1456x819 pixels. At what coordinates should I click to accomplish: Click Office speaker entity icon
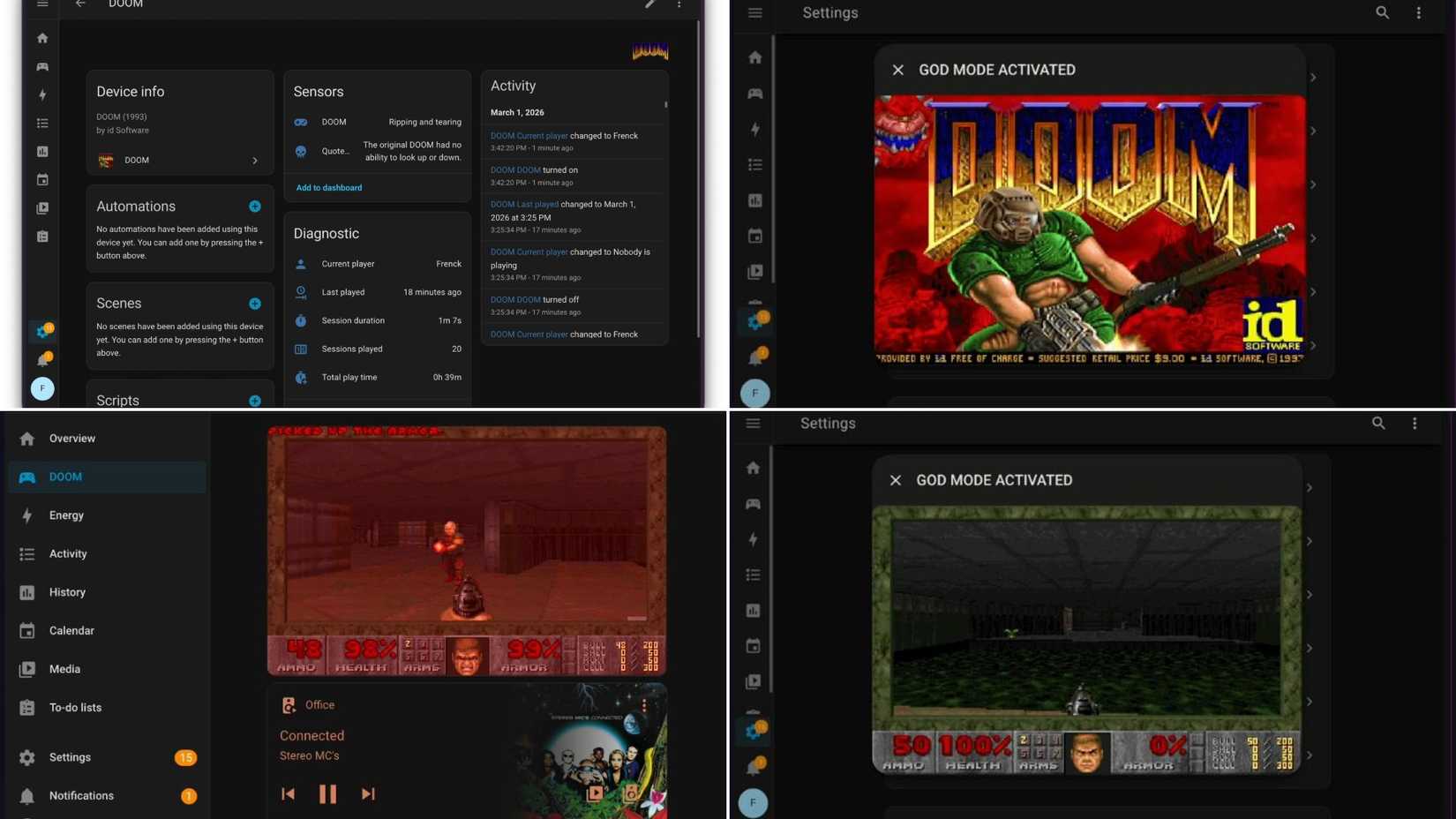coord(289,705)
